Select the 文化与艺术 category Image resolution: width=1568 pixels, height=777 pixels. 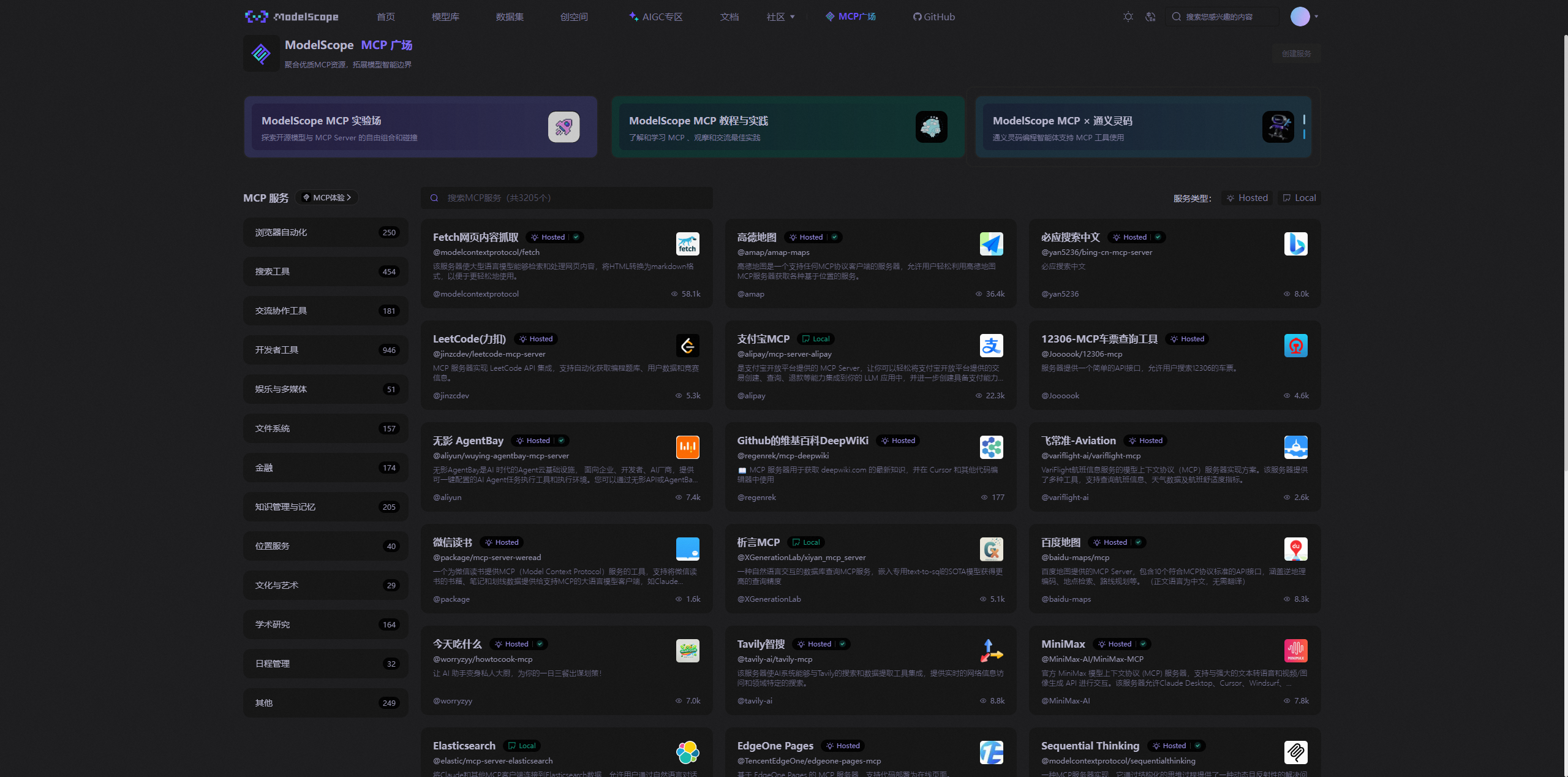tap(326, 585)
